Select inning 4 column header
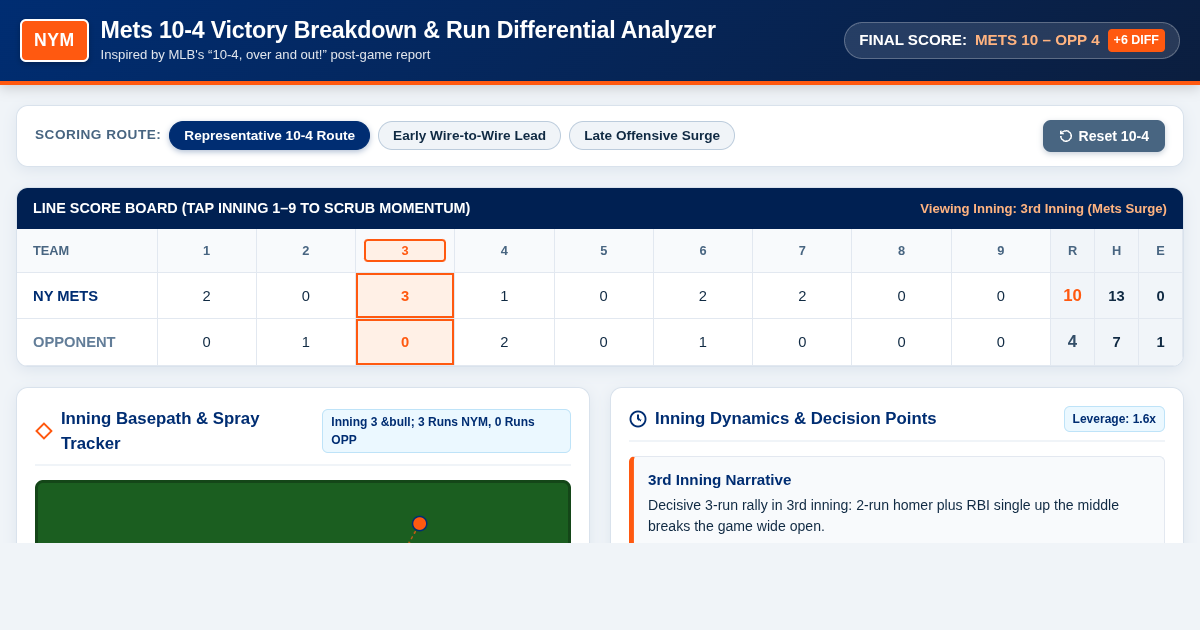The height and width of the screenshot is (630, 1200). 504,251
